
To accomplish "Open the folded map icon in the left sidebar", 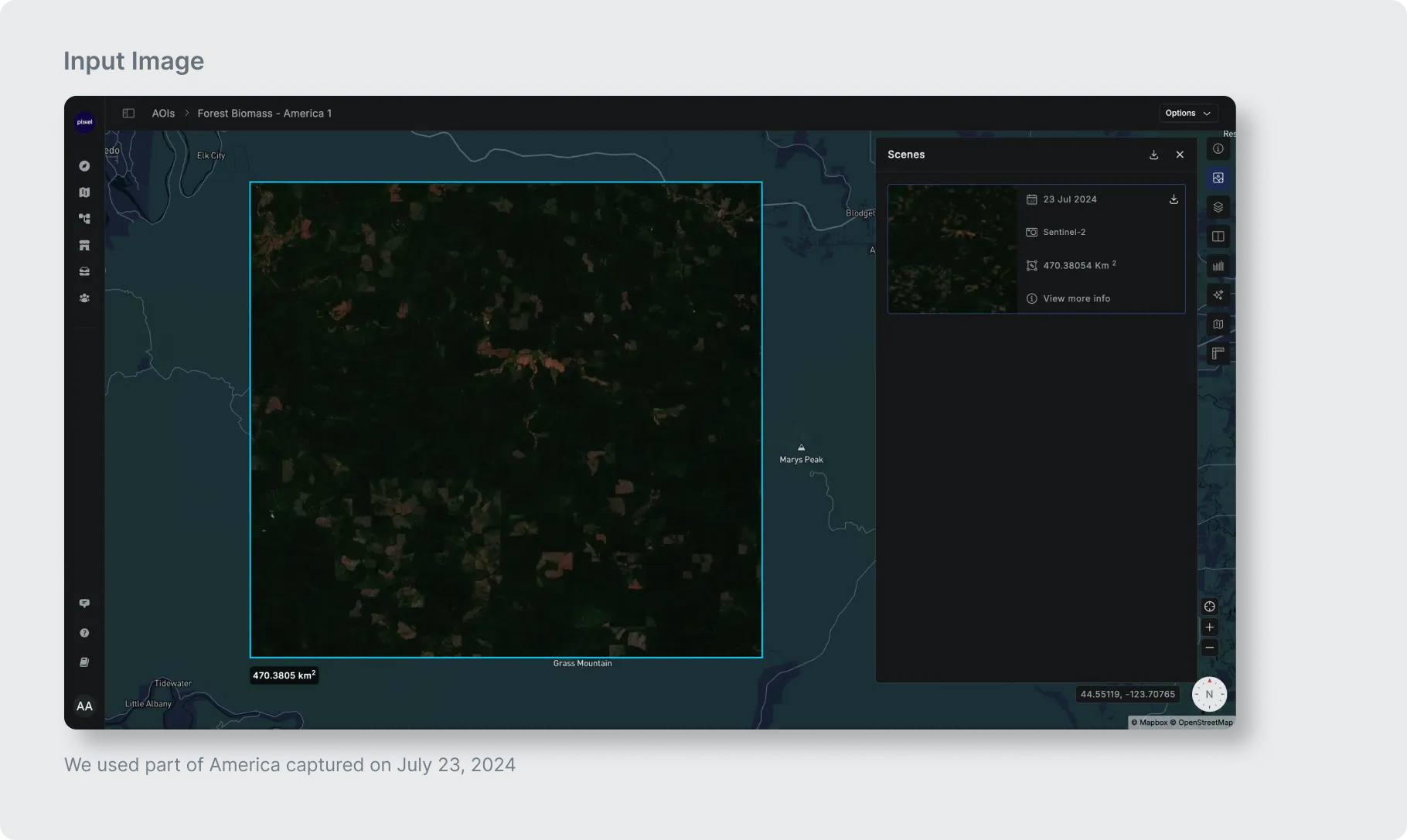I will (x=84, y=192).
